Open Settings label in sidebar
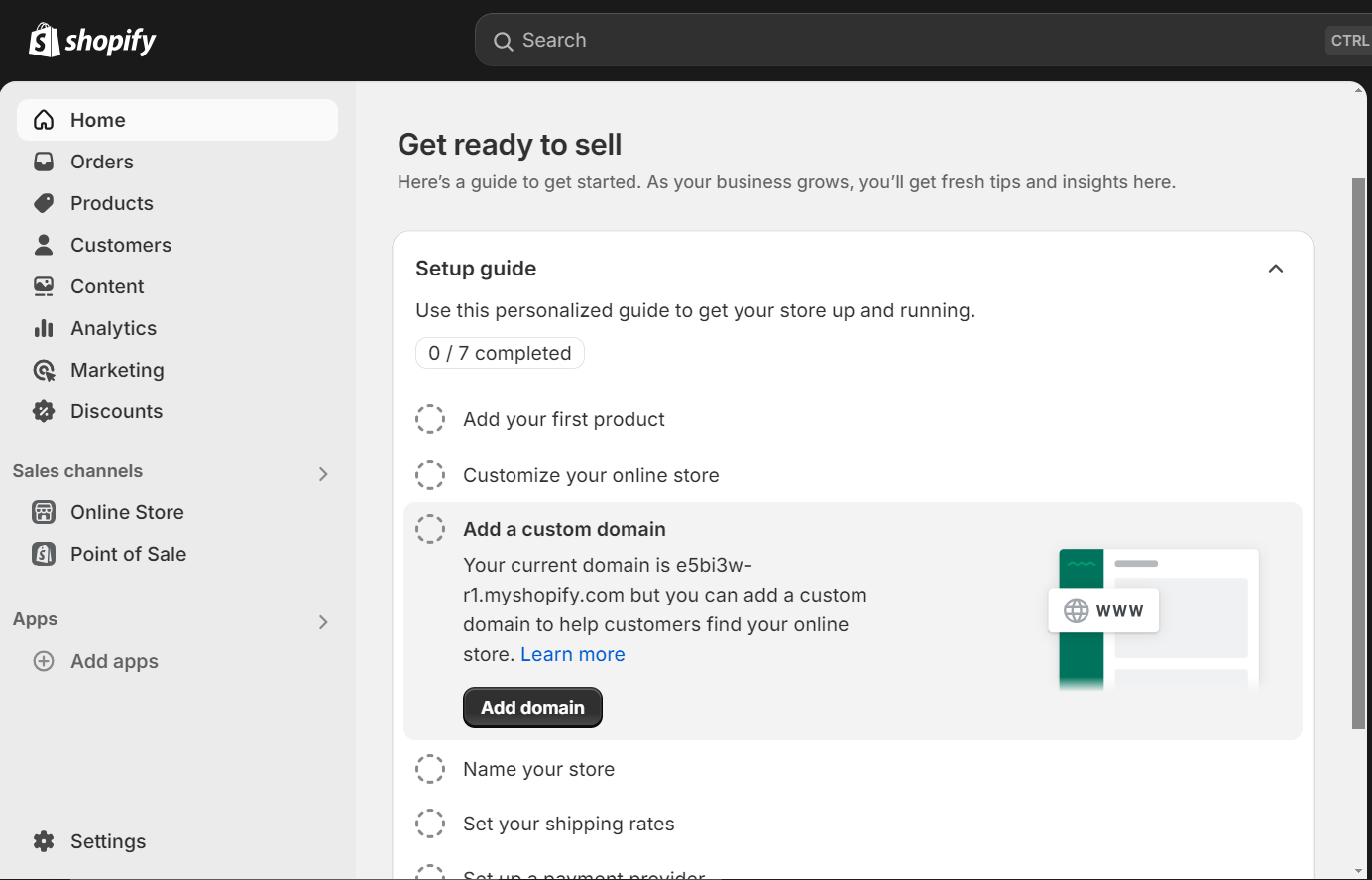Viewport: 1372px width, 880px height. [108, 841]
